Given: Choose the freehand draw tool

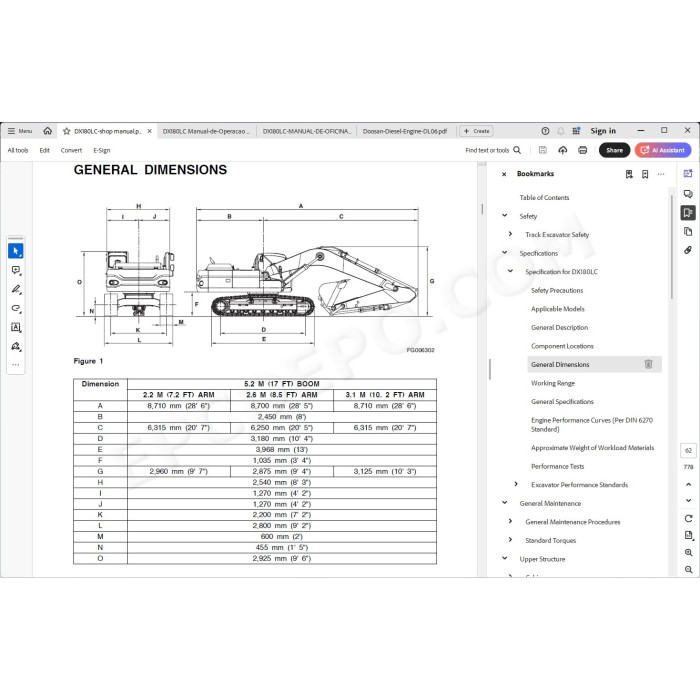Looking at the screenshot, I should (x=16, y=308).
